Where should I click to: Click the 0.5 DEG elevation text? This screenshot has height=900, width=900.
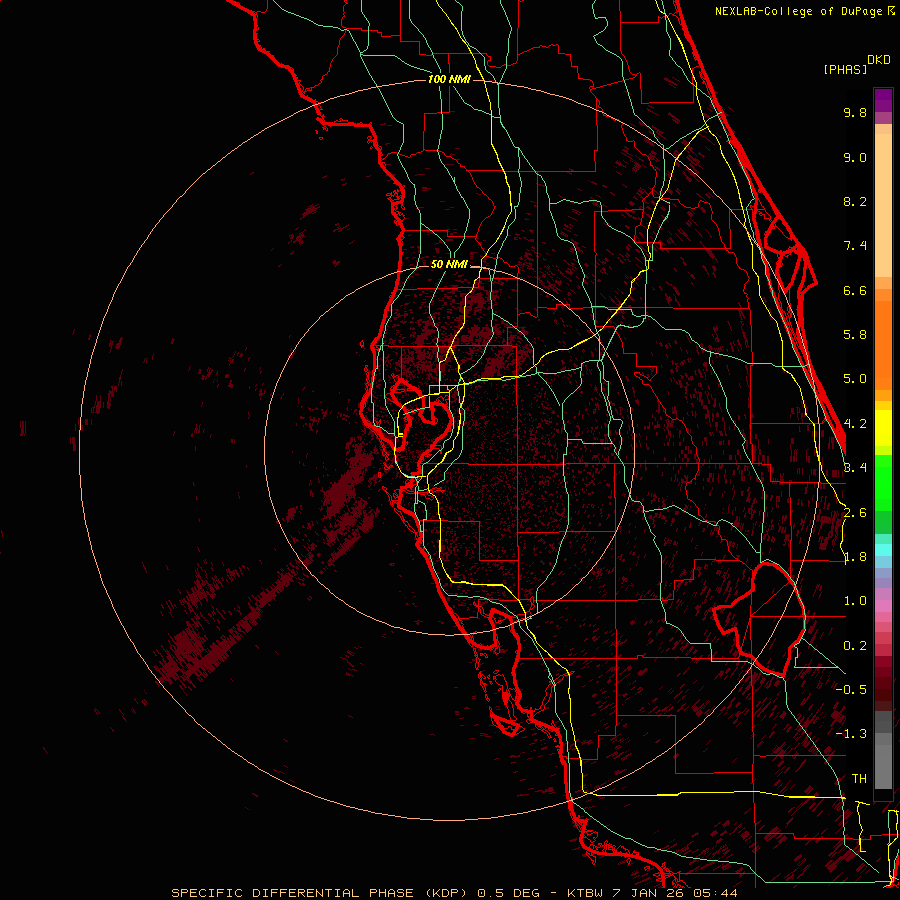click(x=509, y=893)
